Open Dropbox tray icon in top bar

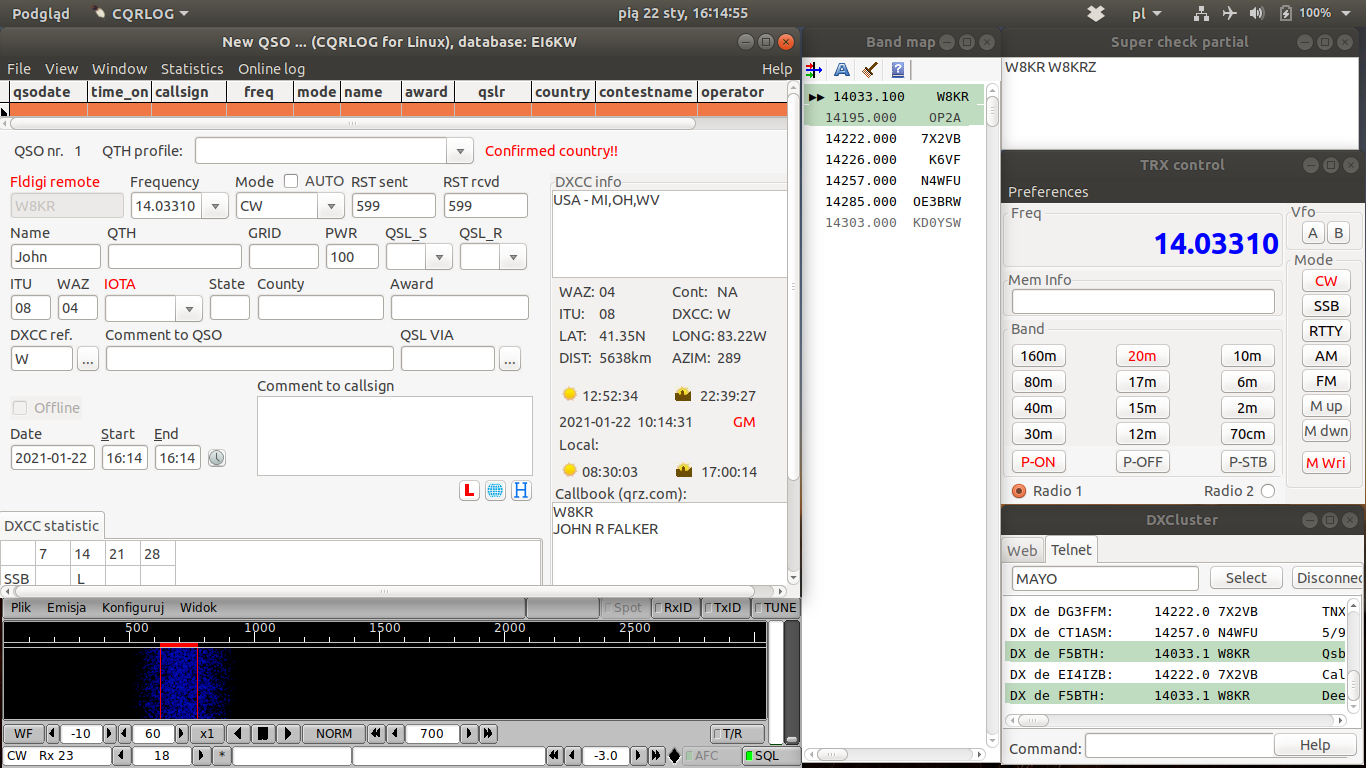point(1096,13)
